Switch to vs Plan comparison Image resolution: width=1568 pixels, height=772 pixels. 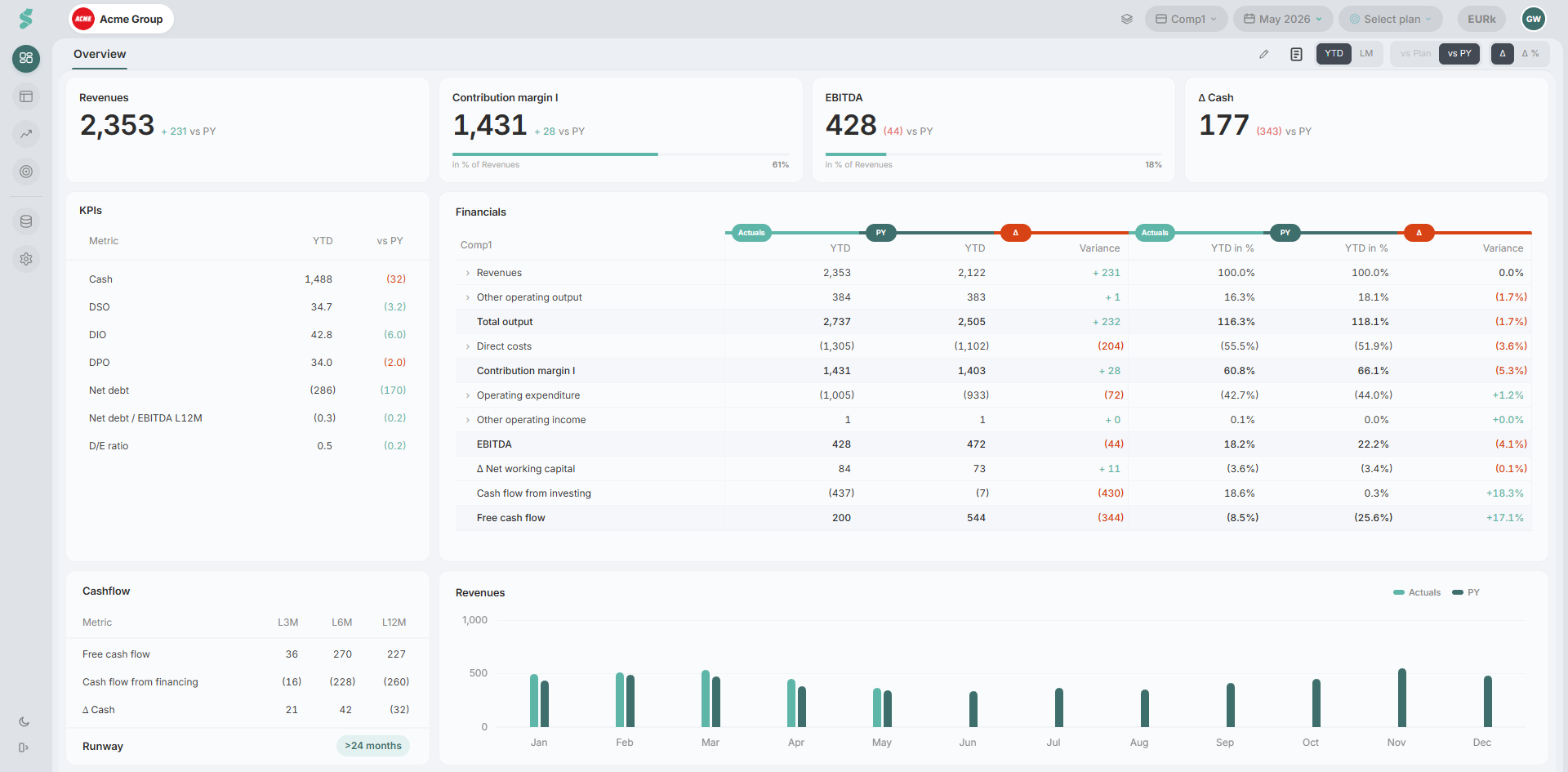click(x=1415, y=54)
